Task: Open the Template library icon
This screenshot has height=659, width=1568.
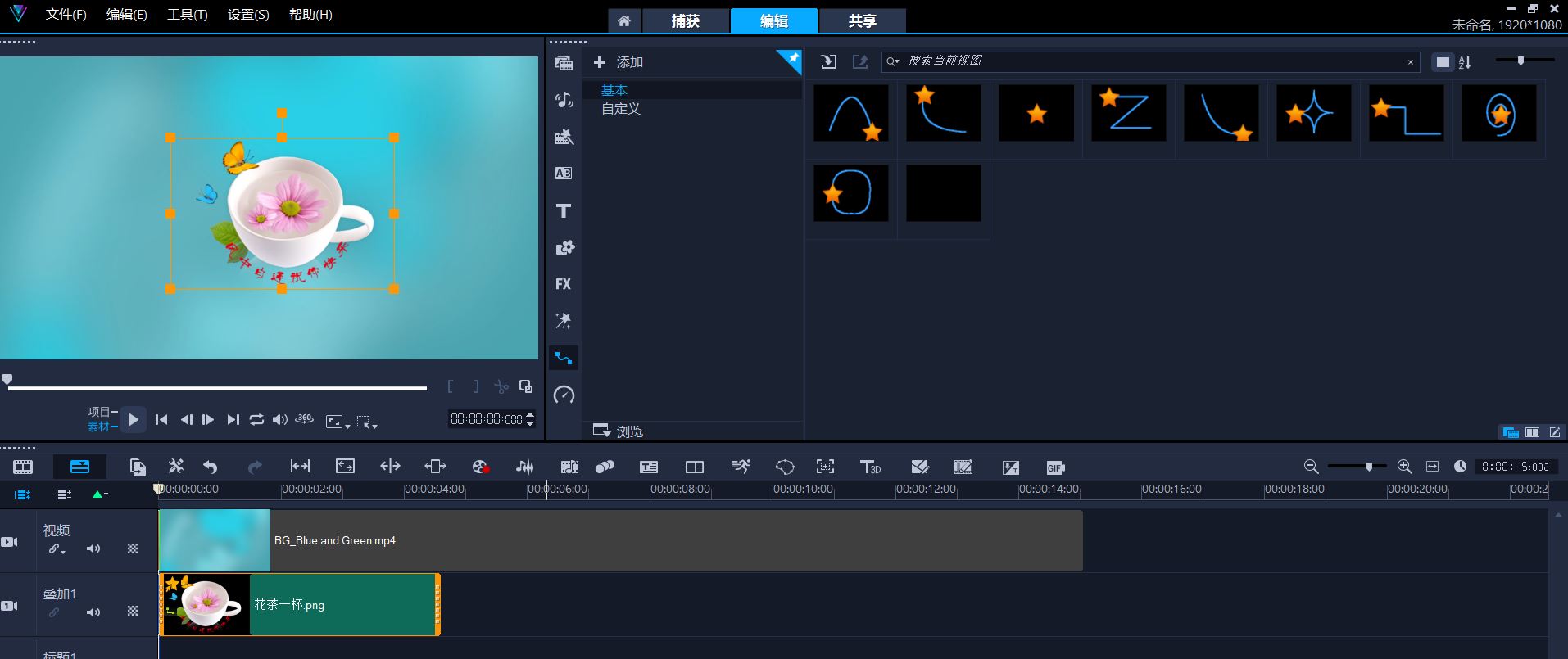Action: 563,137
